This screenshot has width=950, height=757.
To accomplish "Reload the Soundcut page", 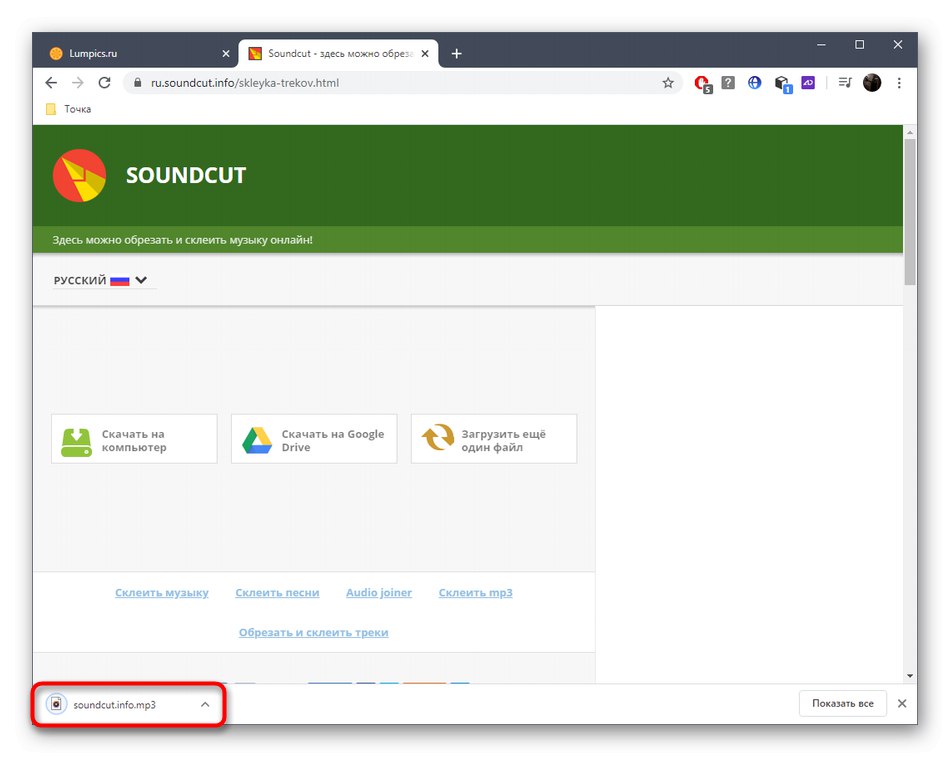I will tap(104, 83).
